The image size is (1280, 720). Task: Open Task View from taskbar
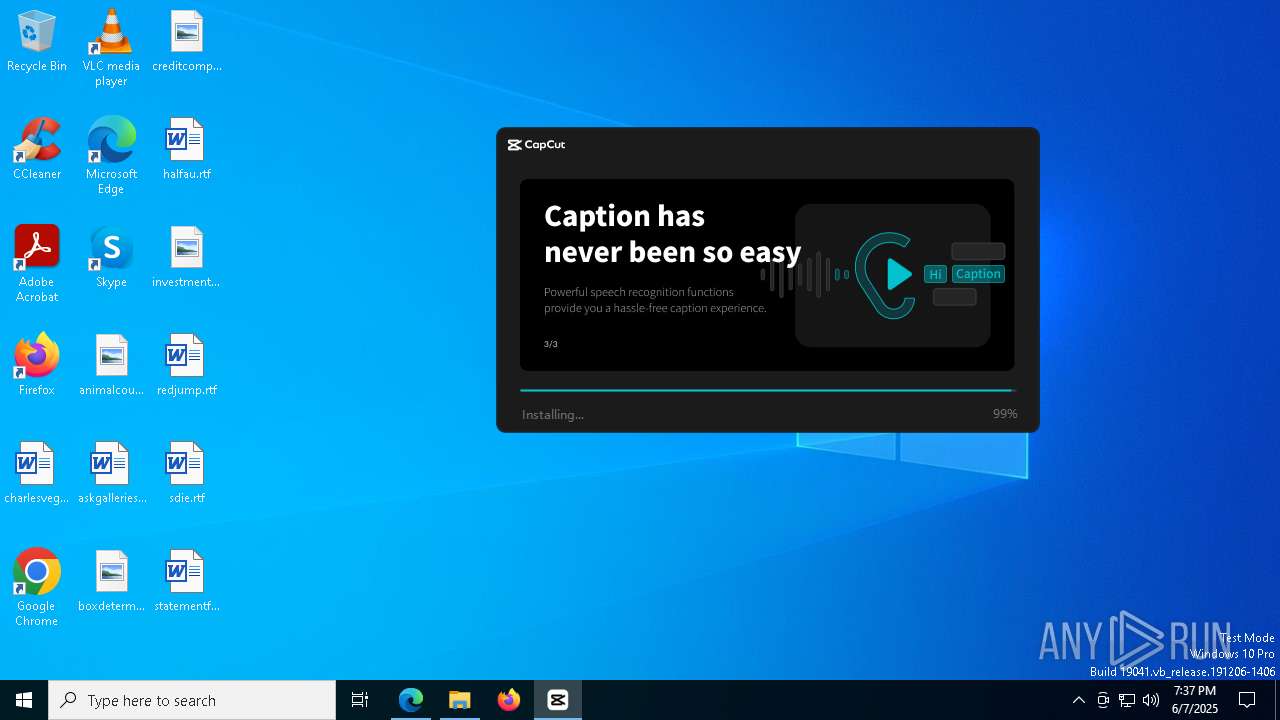click(360, 700)
